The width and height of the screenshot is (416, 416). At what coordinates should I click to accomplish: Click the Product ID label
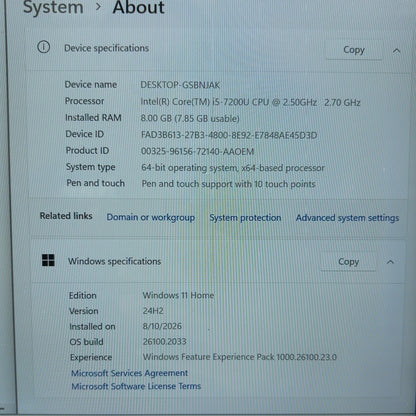[x=87, y=150]
